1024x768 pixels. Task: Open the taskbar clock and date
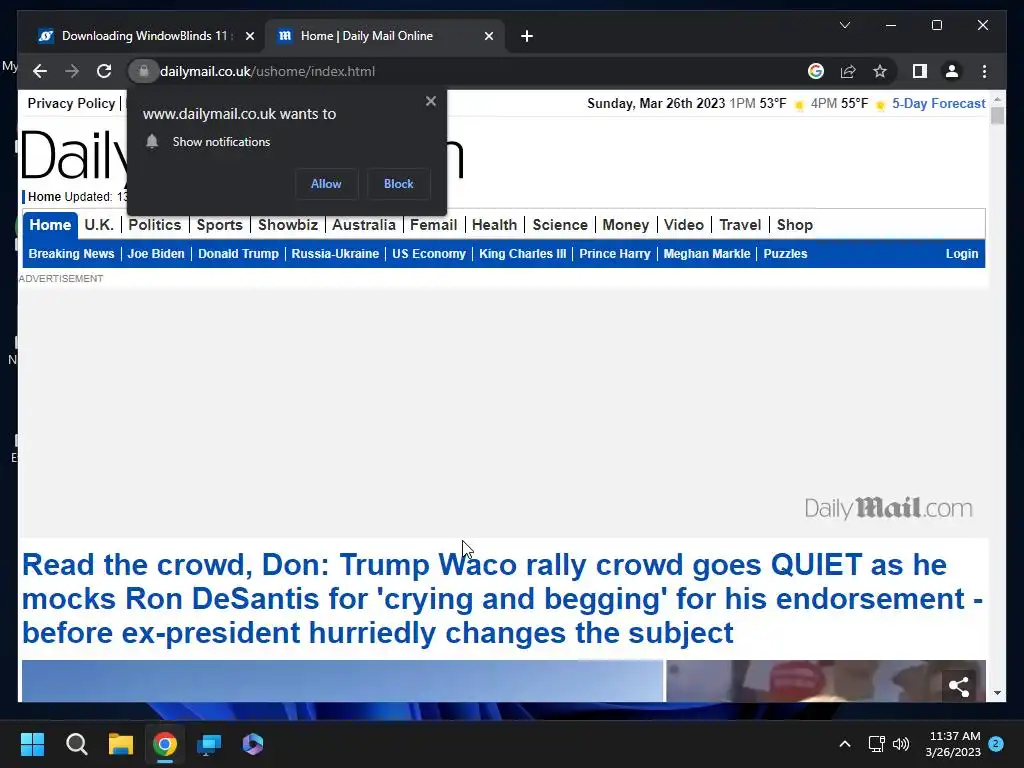tap(953, 744)
